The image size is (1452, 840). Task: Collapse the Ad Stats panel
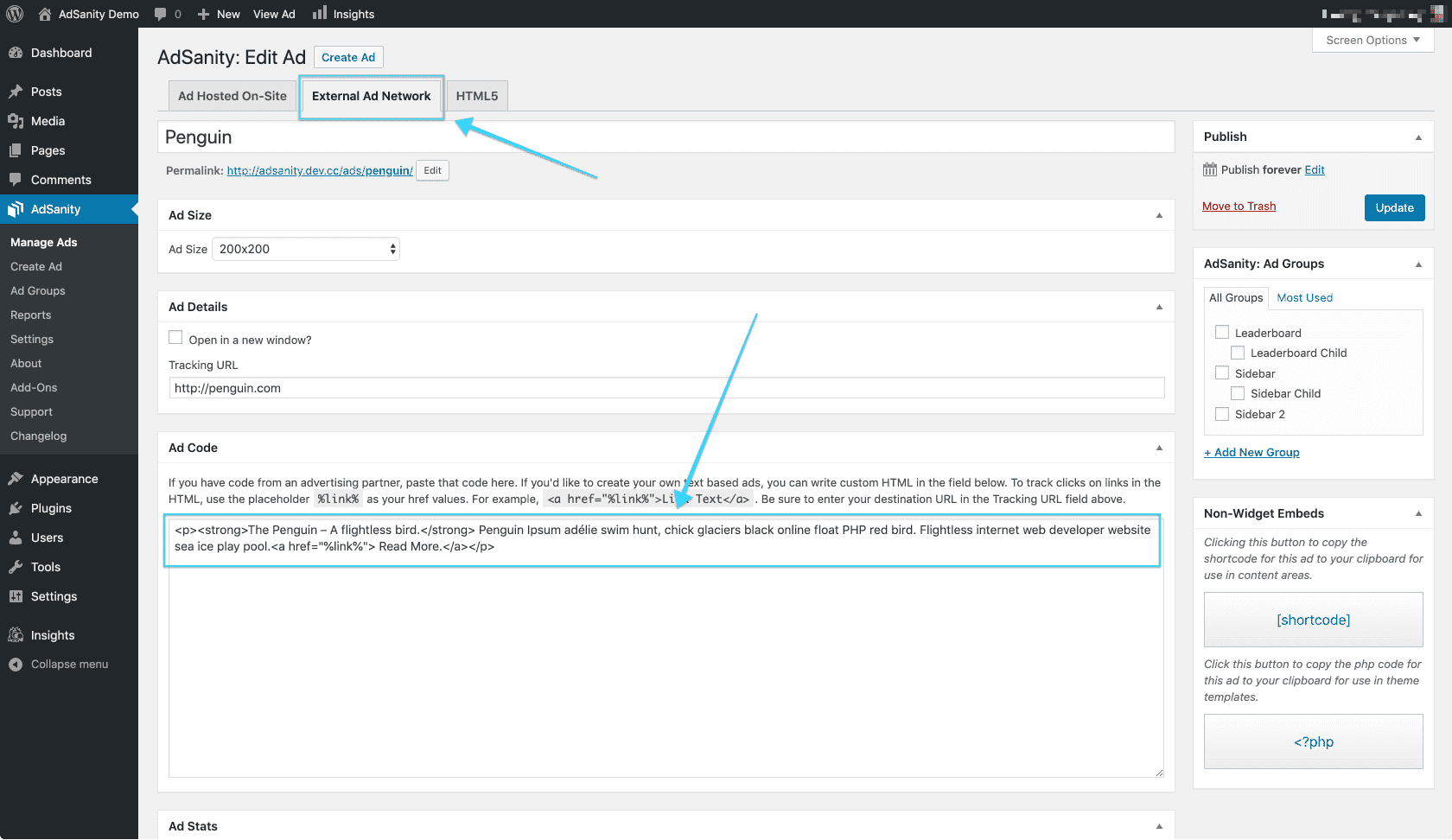click(x=1159, y=826)
